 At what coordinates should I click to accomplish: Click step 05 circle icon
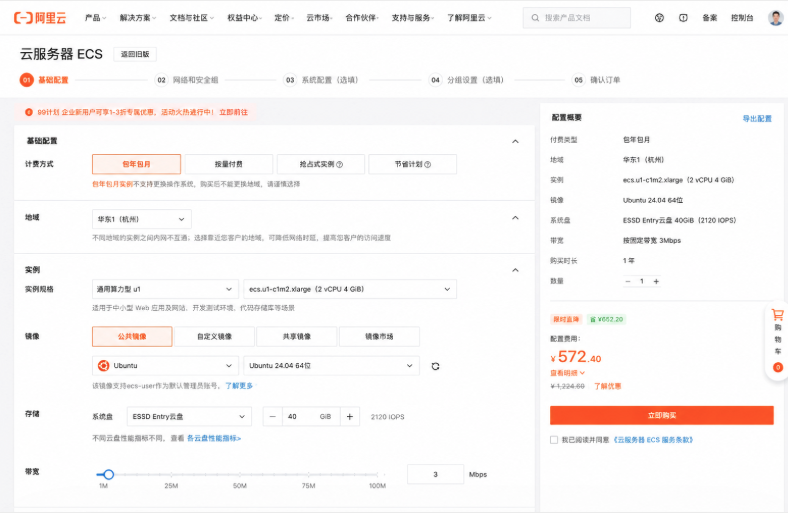[x=578, y=80]
